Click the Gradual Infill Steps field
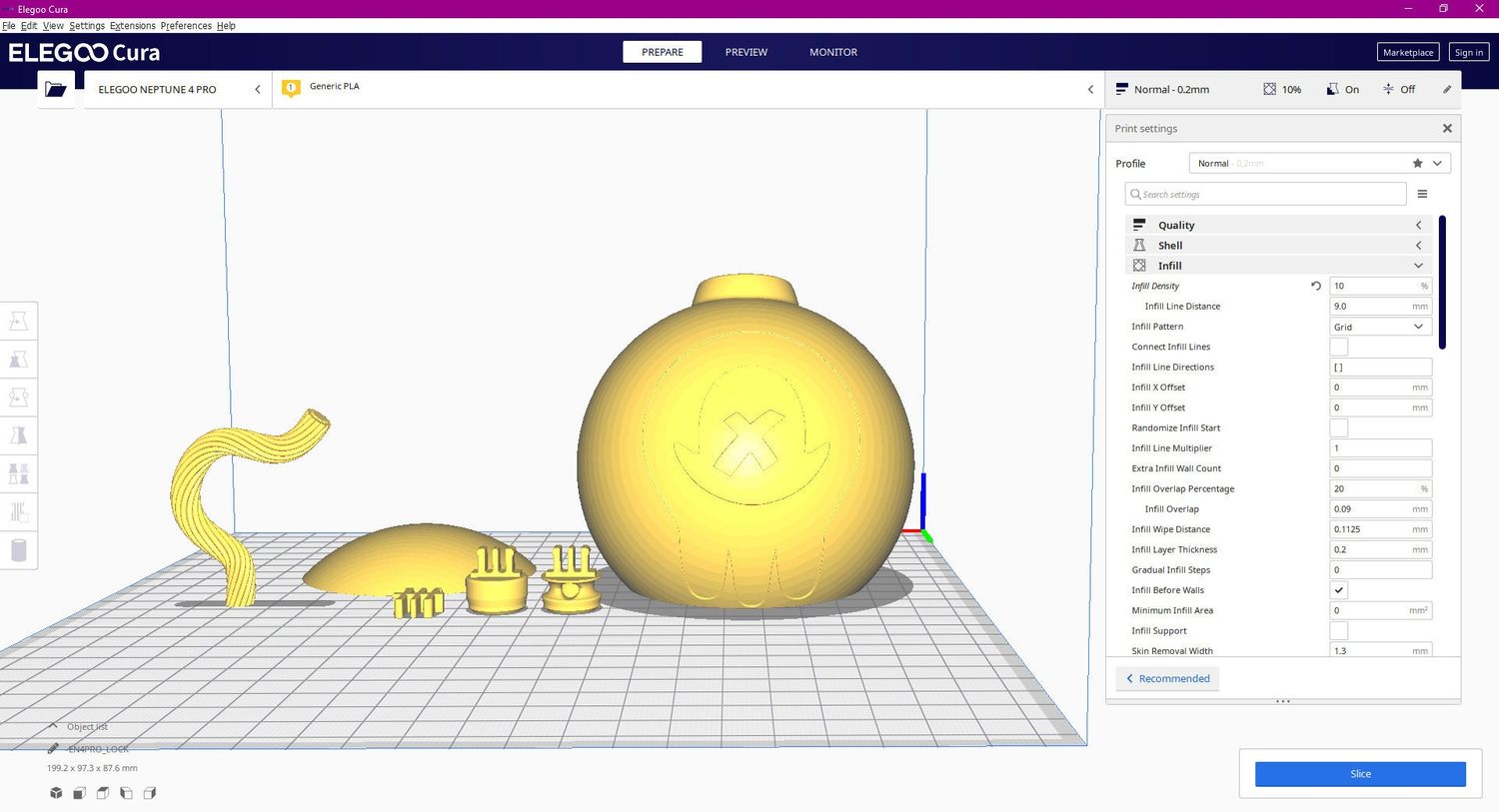 (1381, 570)
